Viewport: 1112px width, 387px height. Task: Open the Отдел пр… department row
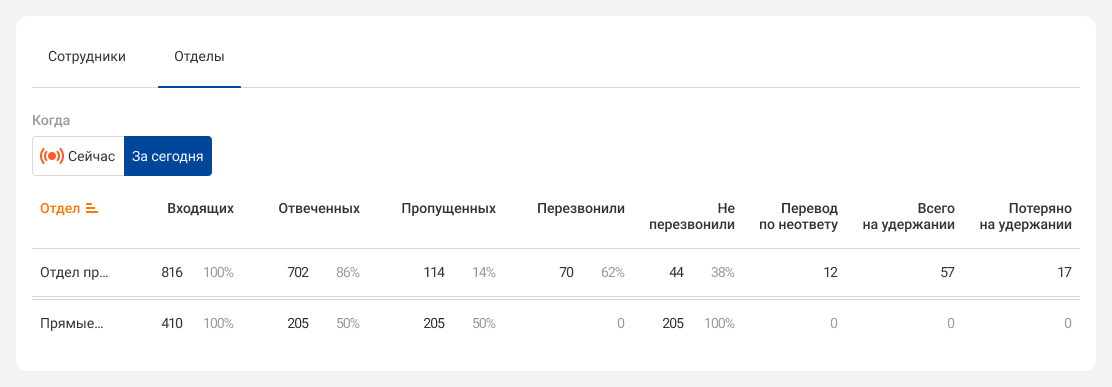[x=556, y=272]
